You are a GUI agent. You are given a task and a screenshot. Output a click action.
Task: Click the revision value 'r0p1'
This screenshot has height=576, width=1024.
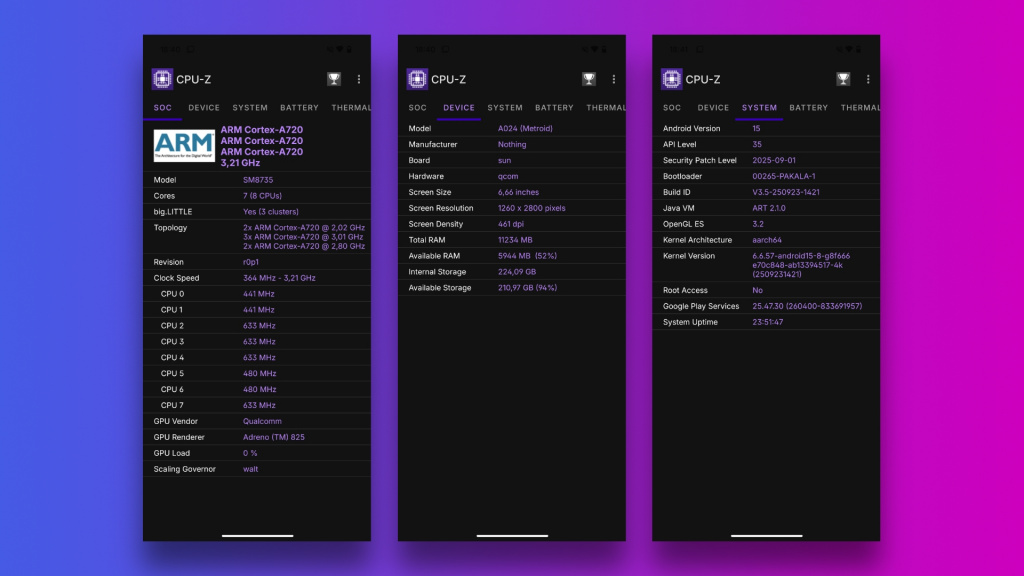pyautogui.click(x=251, y=262)
